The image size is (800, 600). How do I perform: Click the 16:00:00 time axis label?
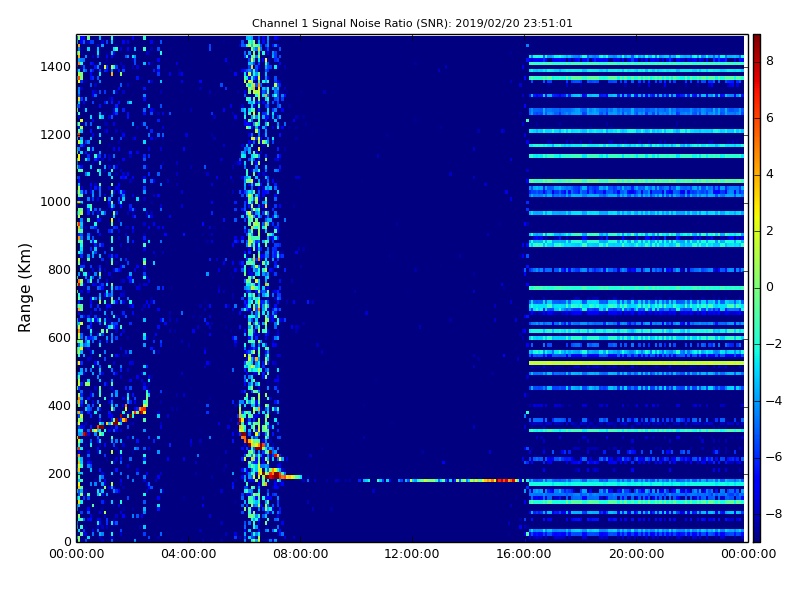point(524,554)
